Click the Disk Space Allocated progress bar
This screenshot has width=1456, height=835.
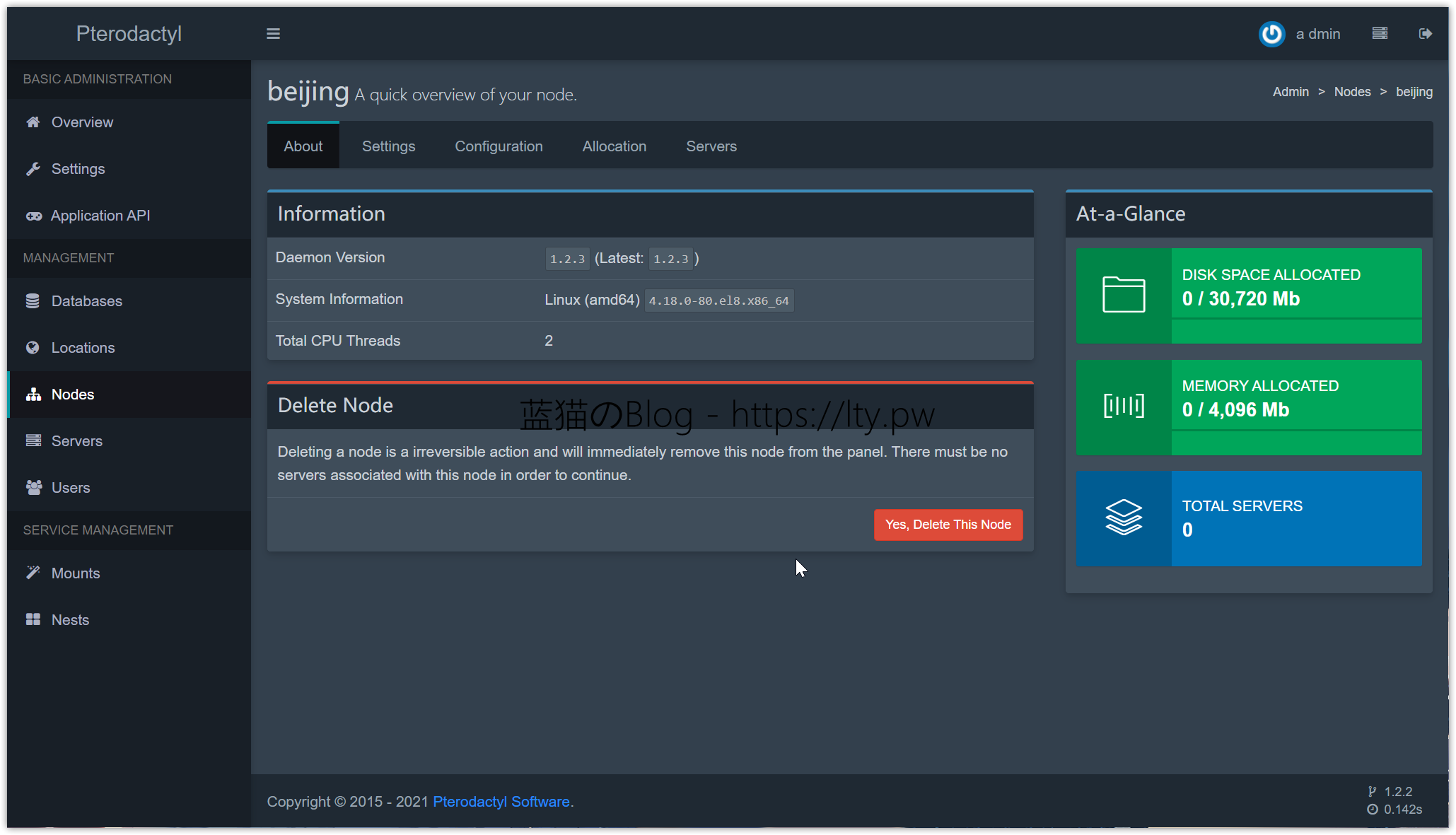(x=1295, y=319)
